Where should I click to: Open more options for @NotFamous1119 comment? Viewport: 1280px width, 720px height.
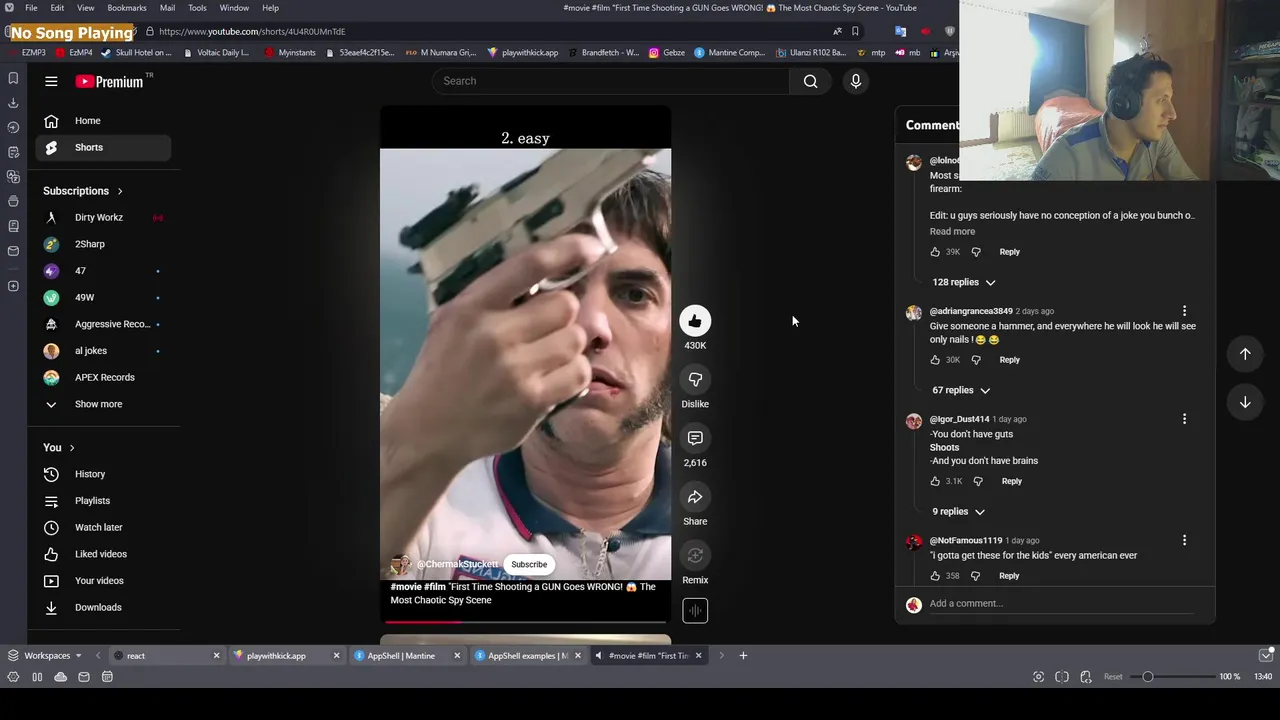click(x=1184, y=540)
